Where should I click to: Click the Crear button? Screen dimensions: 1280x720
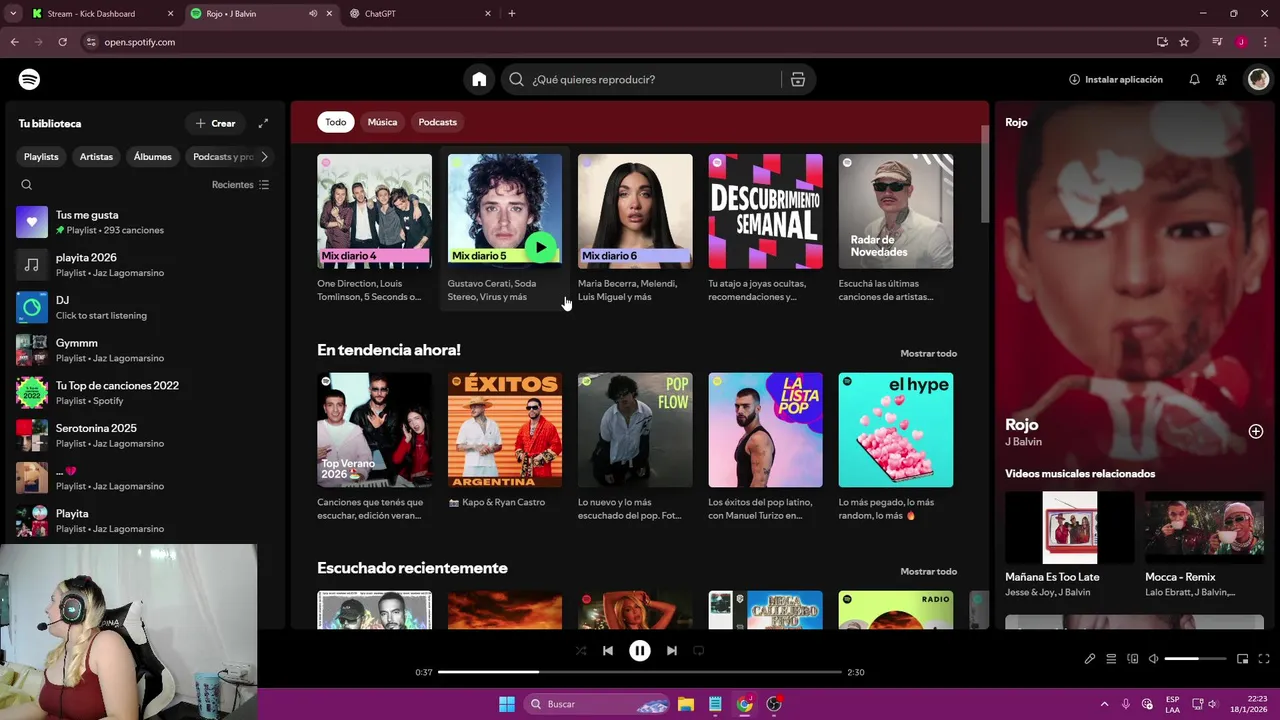click(x=215, y=123)
